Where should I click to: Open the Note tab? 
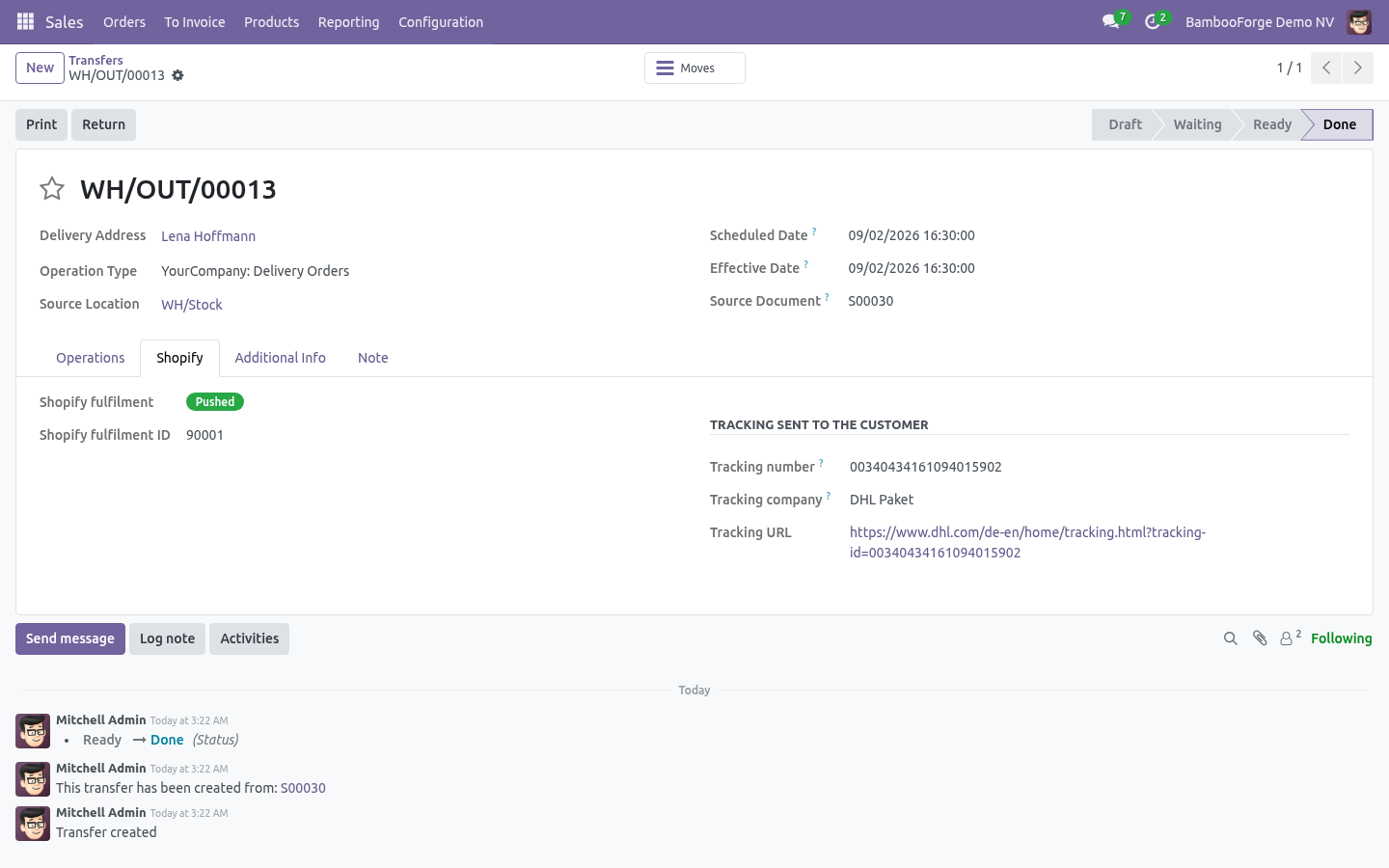(x=372, y=358)
